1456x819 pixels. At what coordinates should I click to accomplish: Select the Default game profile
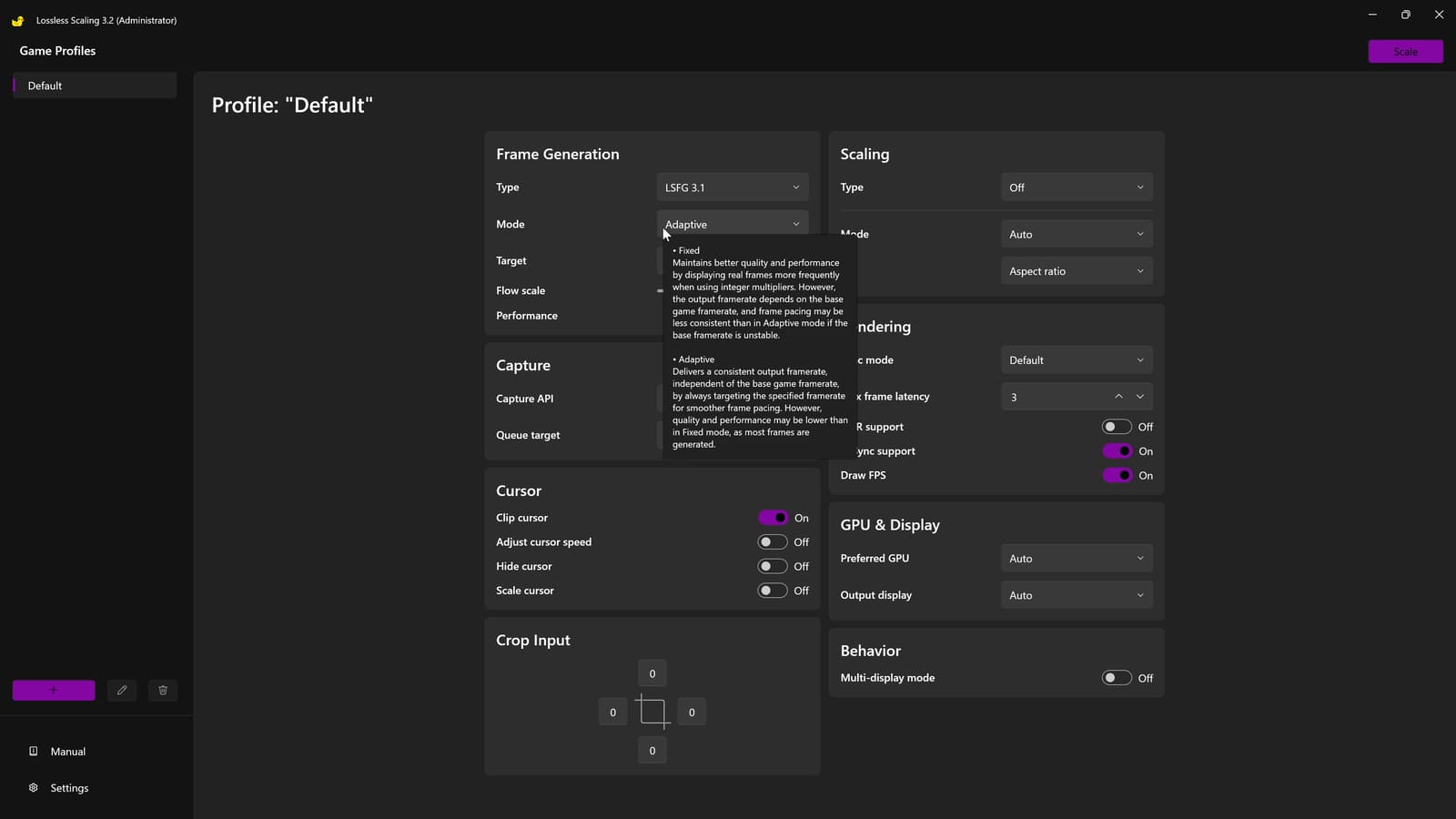click(x=95, y=86)
